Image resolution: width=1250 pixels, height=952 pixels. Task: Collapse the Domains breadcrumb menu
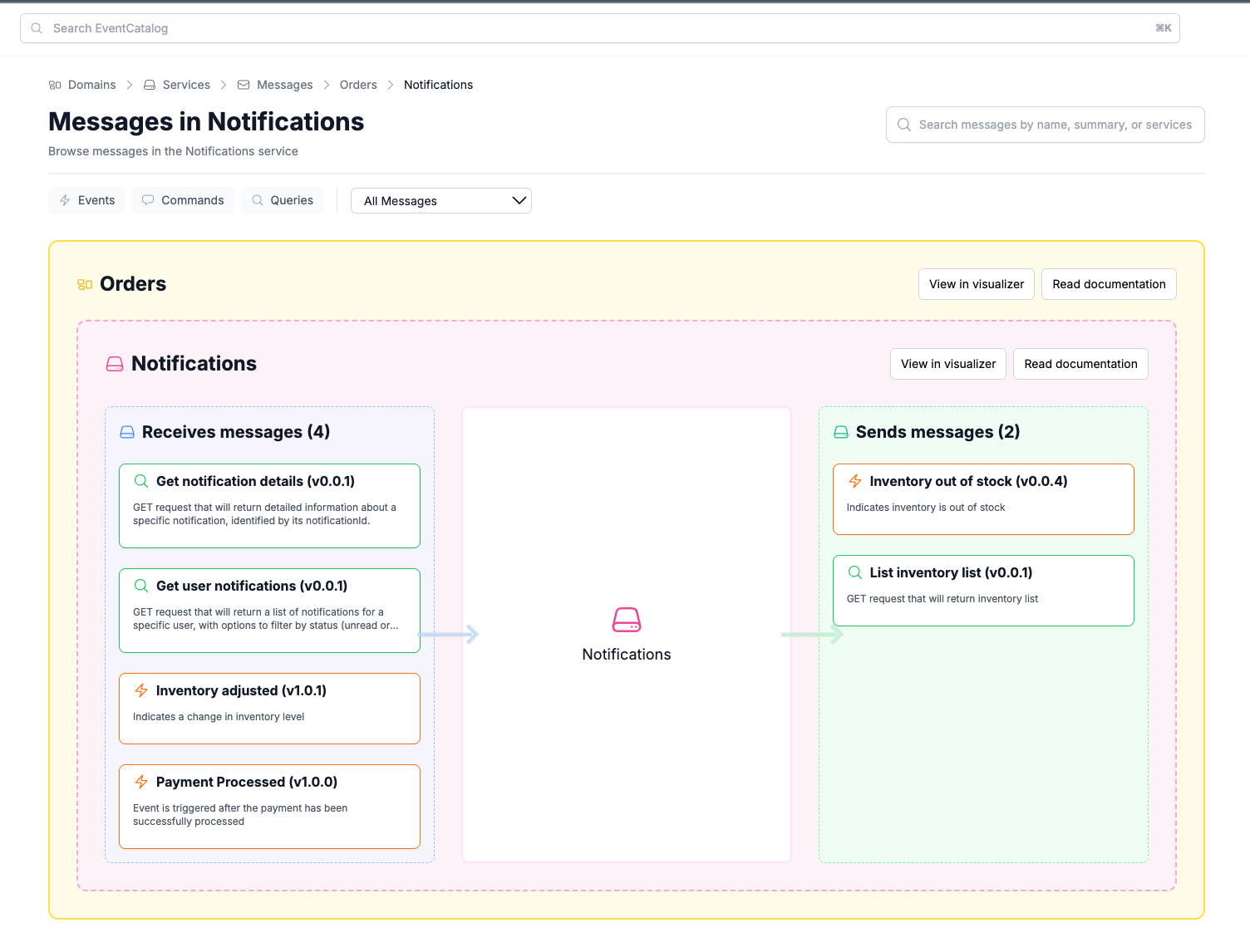click(x=91, y=85)
